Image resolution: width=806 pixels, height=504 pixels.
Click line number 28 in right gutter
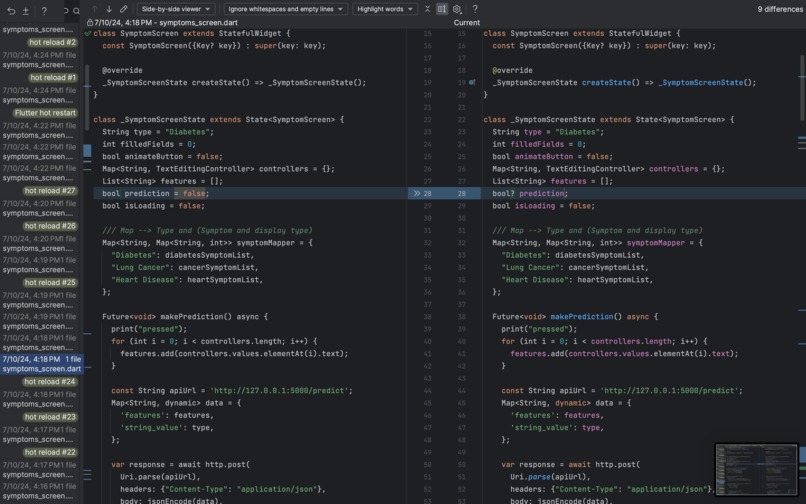pyautogui.click(x=461, y=193)
